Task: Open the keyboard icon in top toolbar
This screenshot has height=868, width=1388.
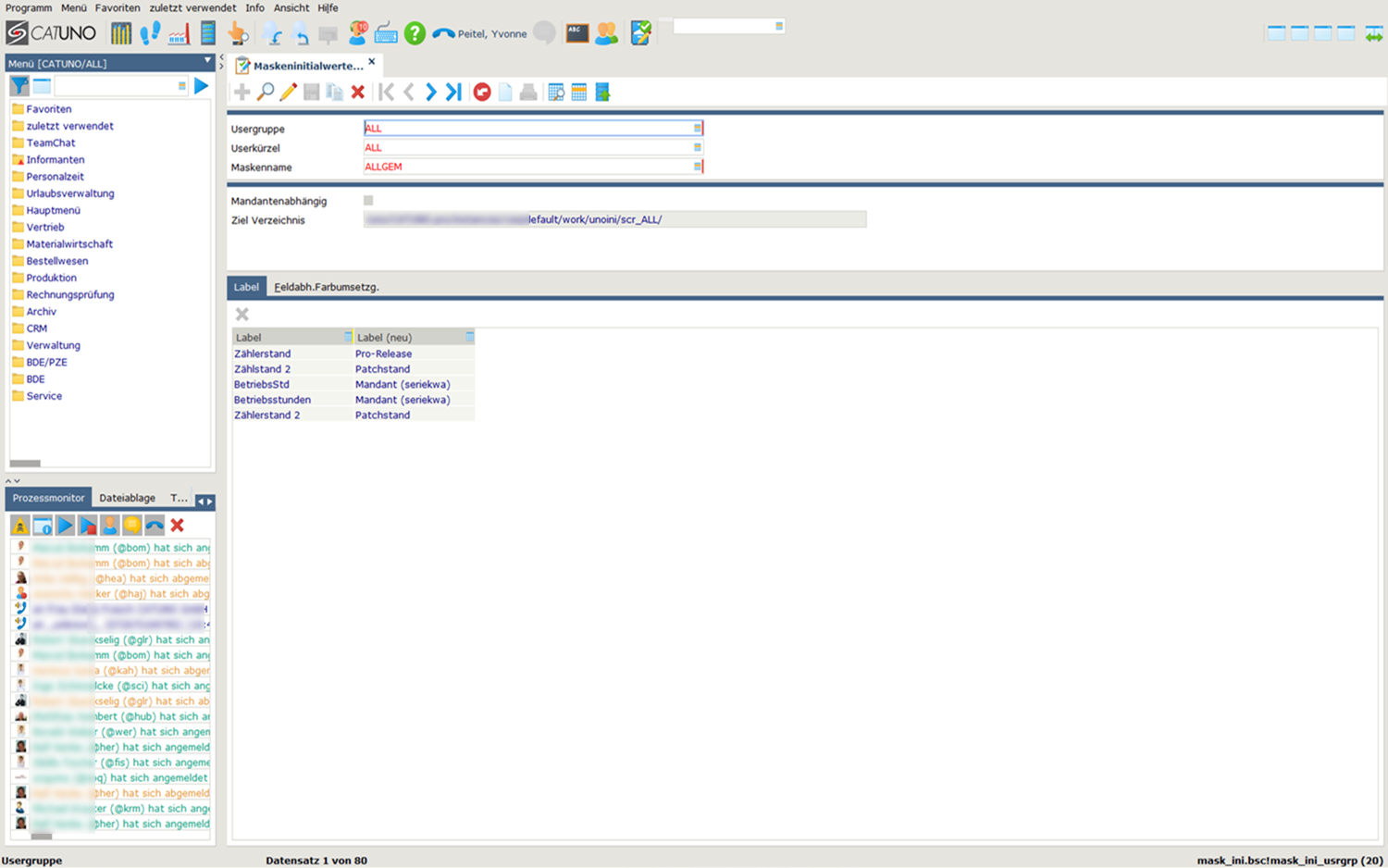Action: point(386,33)
